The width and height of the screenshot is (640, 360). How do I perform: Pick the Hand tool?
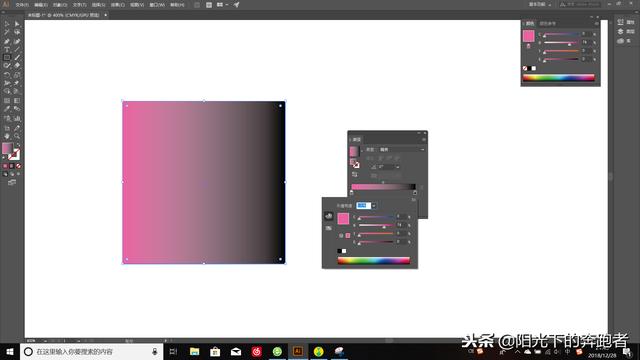[x=7, y=136]
